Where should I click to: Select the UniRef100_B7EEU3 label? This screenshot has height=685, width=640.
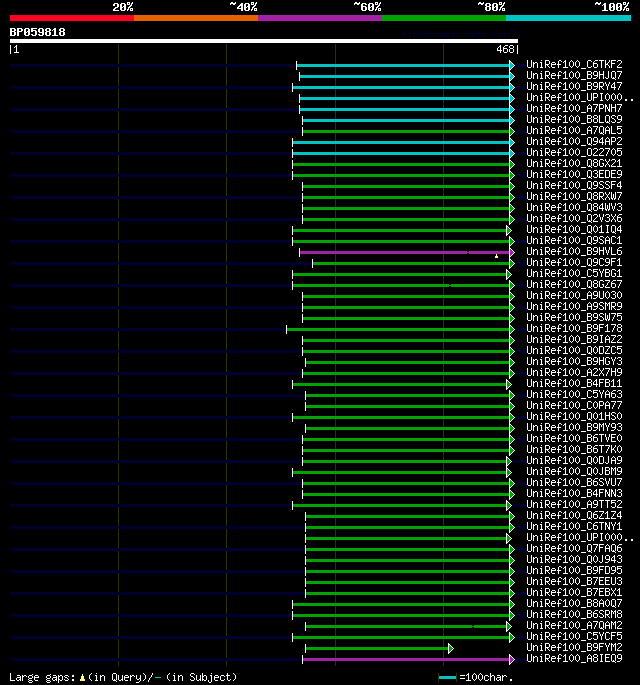click(574, 581)
